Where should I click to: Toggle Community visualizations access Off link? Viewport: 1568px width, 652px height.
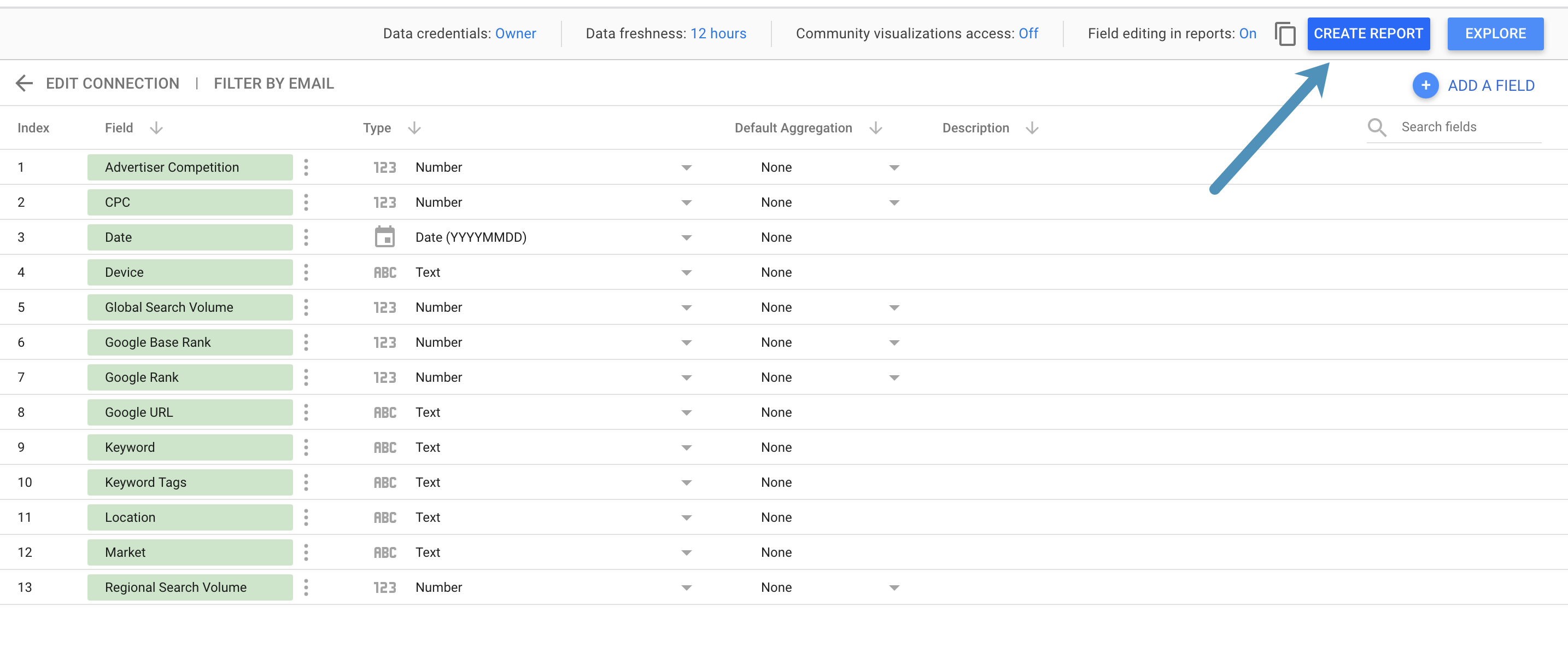click(1028, 33)
